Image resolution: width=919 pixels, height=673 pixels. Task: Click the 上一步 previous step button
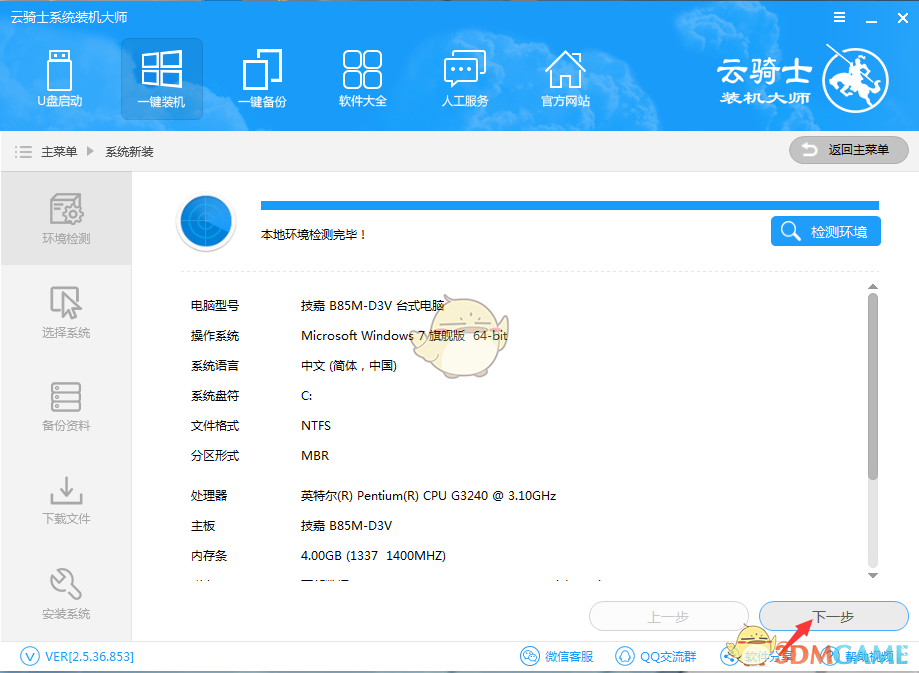tap(668, 617)
